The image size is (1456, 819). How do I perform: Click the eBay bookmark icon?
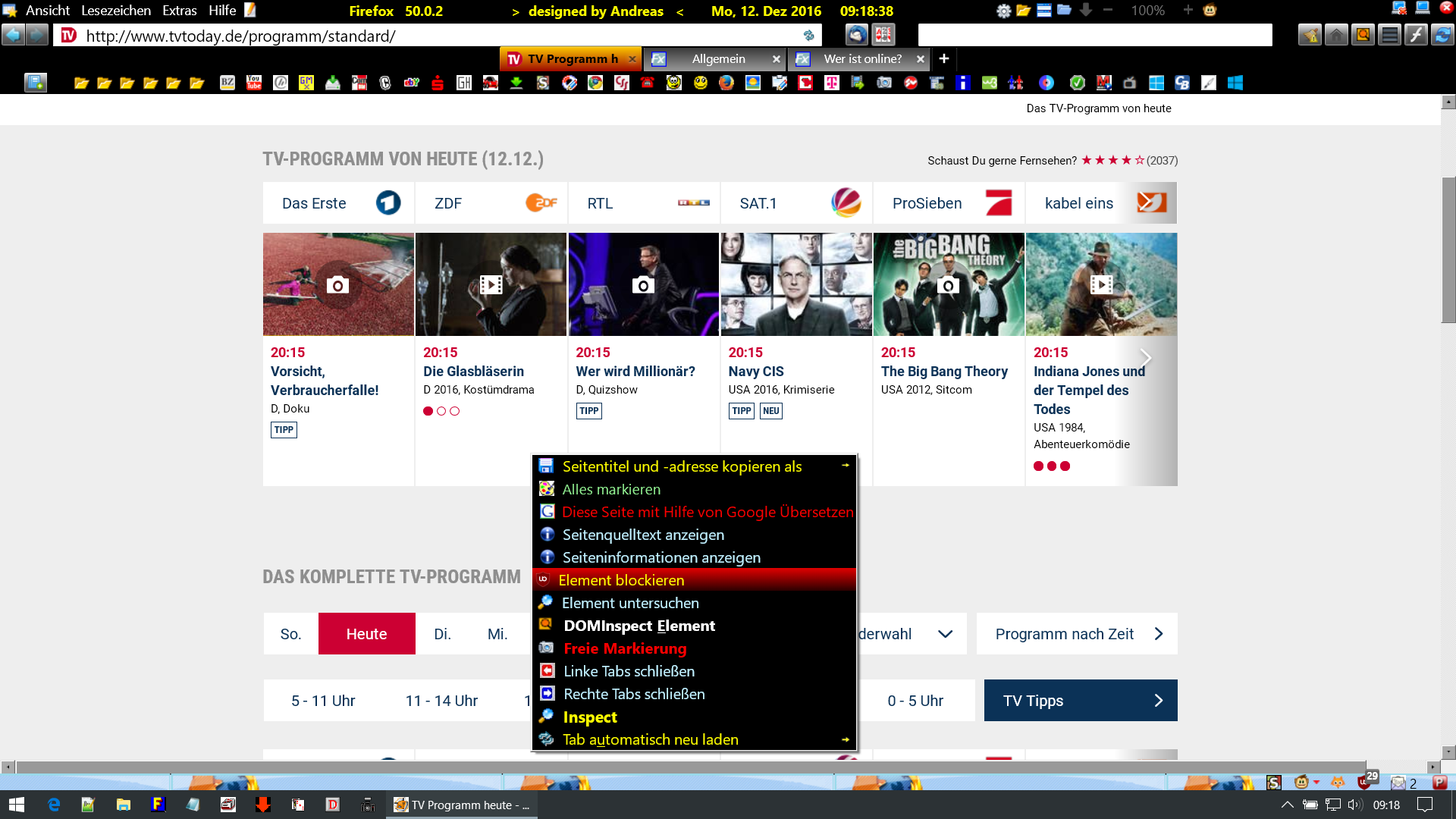(x=412, y=83)
